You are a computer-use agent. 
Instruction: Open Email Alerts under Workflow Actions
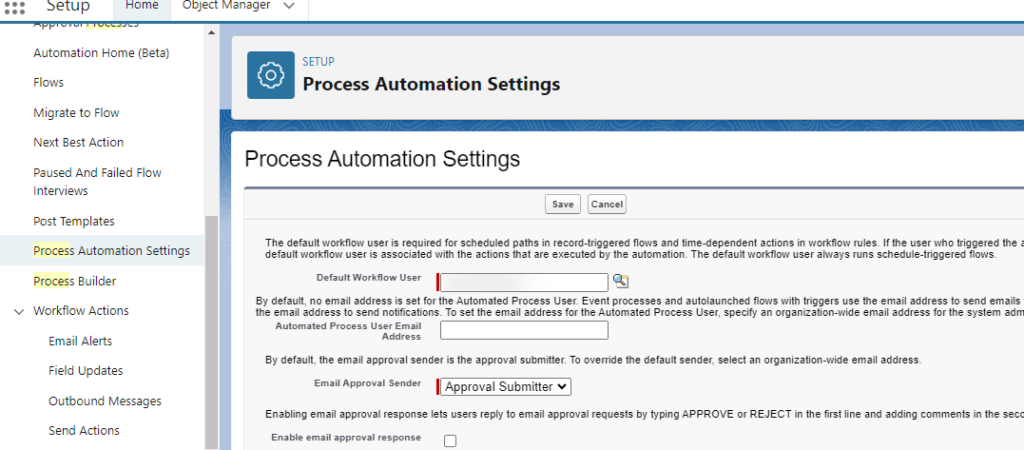[x=80, y=341]
